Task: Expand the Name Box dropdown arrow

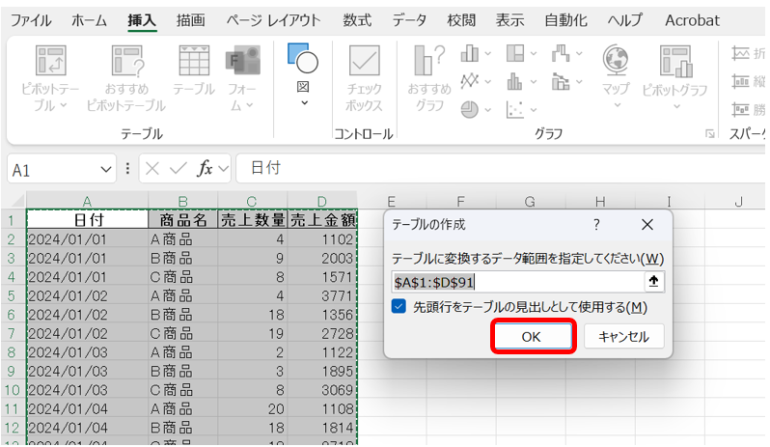Action: (106, 170)
